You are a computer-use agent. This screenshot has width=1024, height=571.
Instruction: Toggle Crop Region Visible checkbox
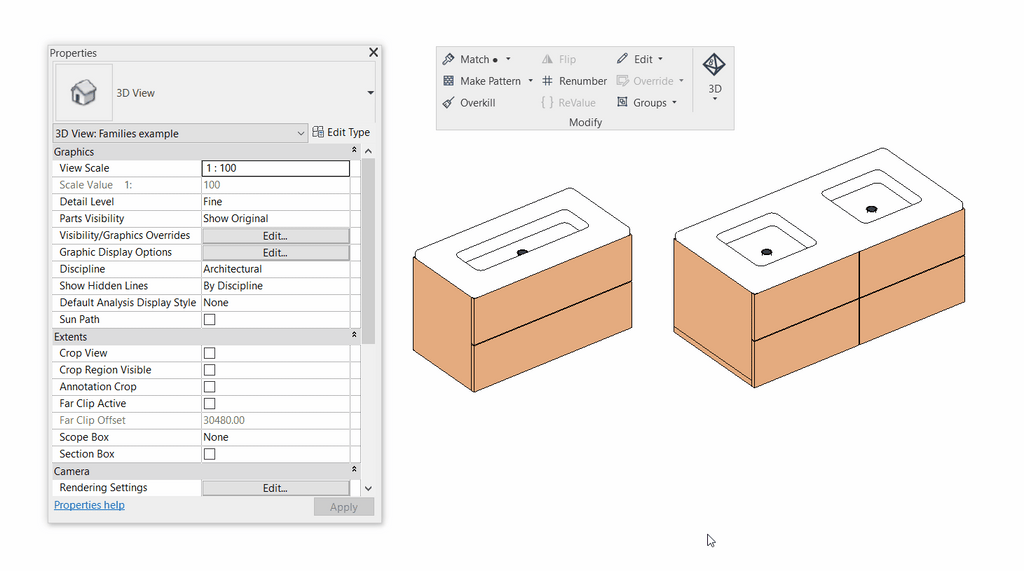(x=210, y=370)
